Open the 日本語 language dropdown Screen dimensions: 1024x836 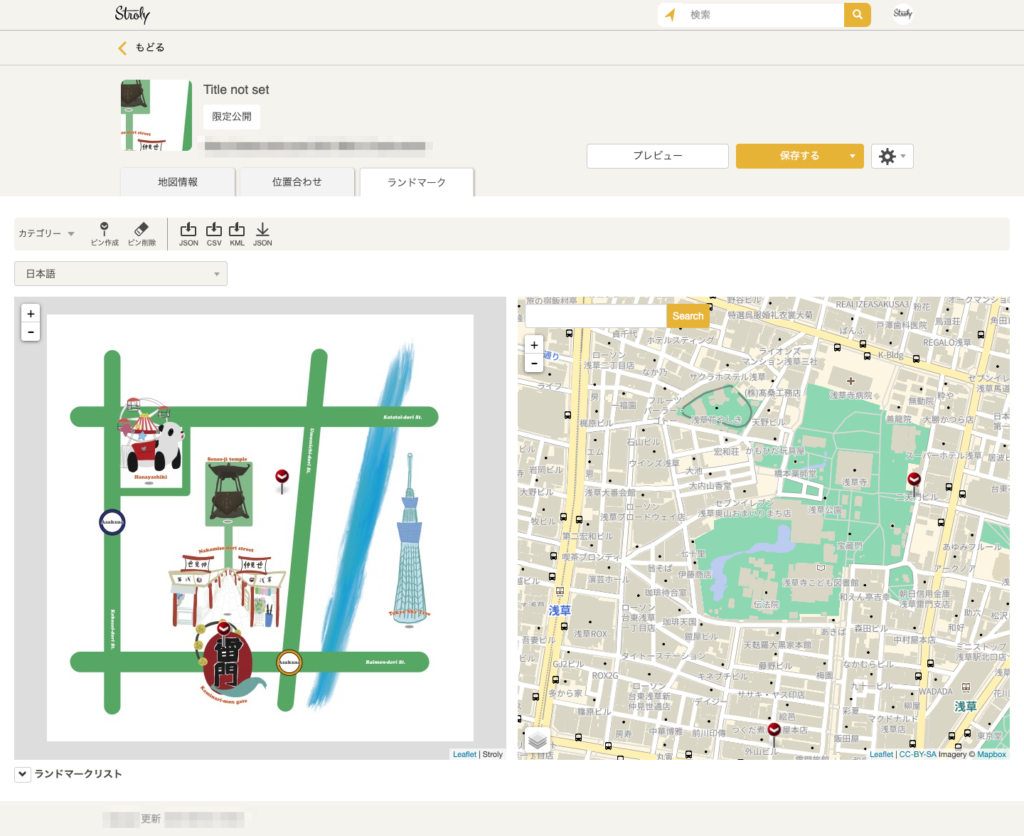(x=120, y=273)
